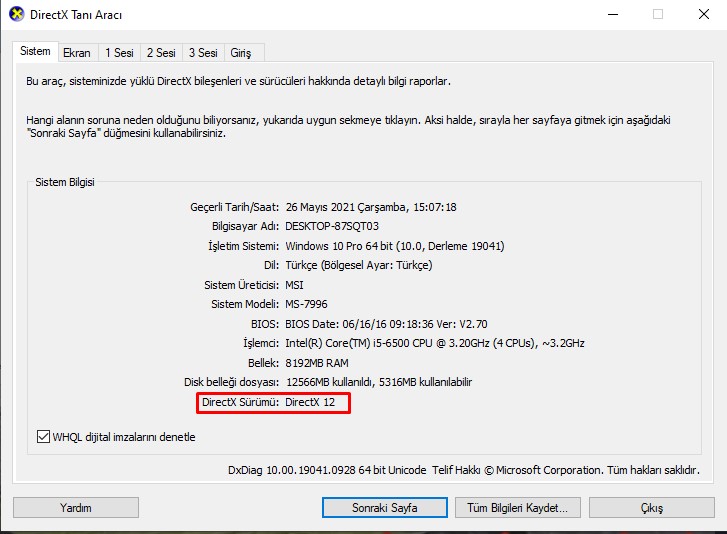Click the Bellek label
Image resolution: width=727 pixels, height=534 pixels.
tap(263, 363)
